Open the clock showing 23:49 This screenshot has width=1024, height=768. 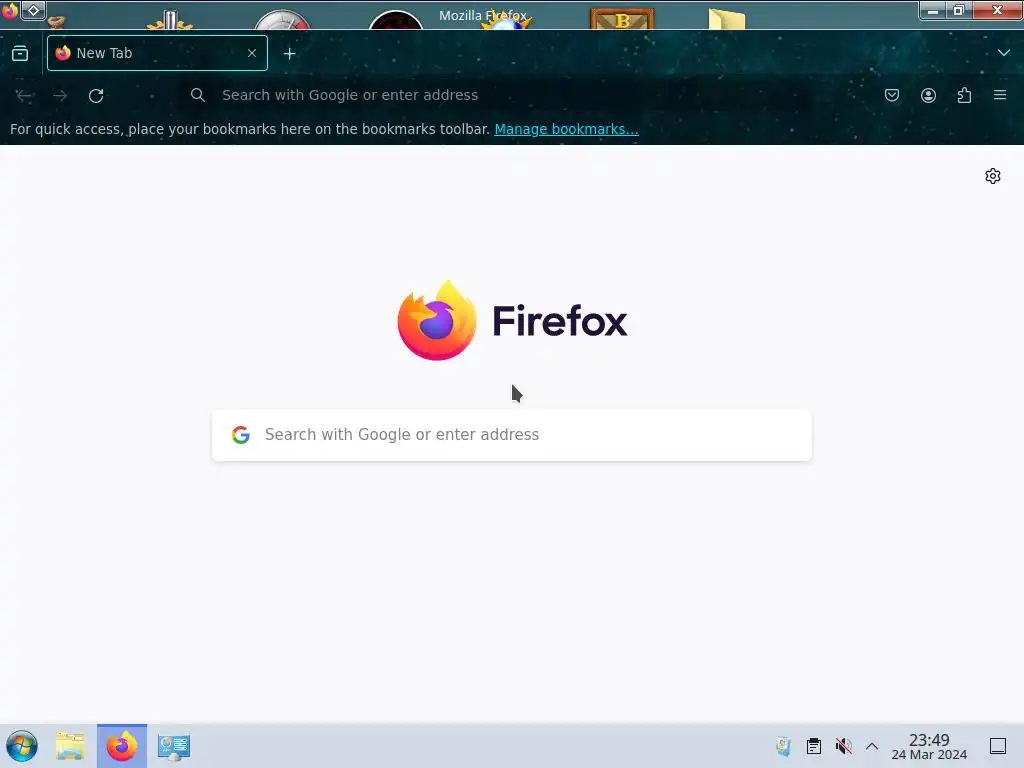929,746
